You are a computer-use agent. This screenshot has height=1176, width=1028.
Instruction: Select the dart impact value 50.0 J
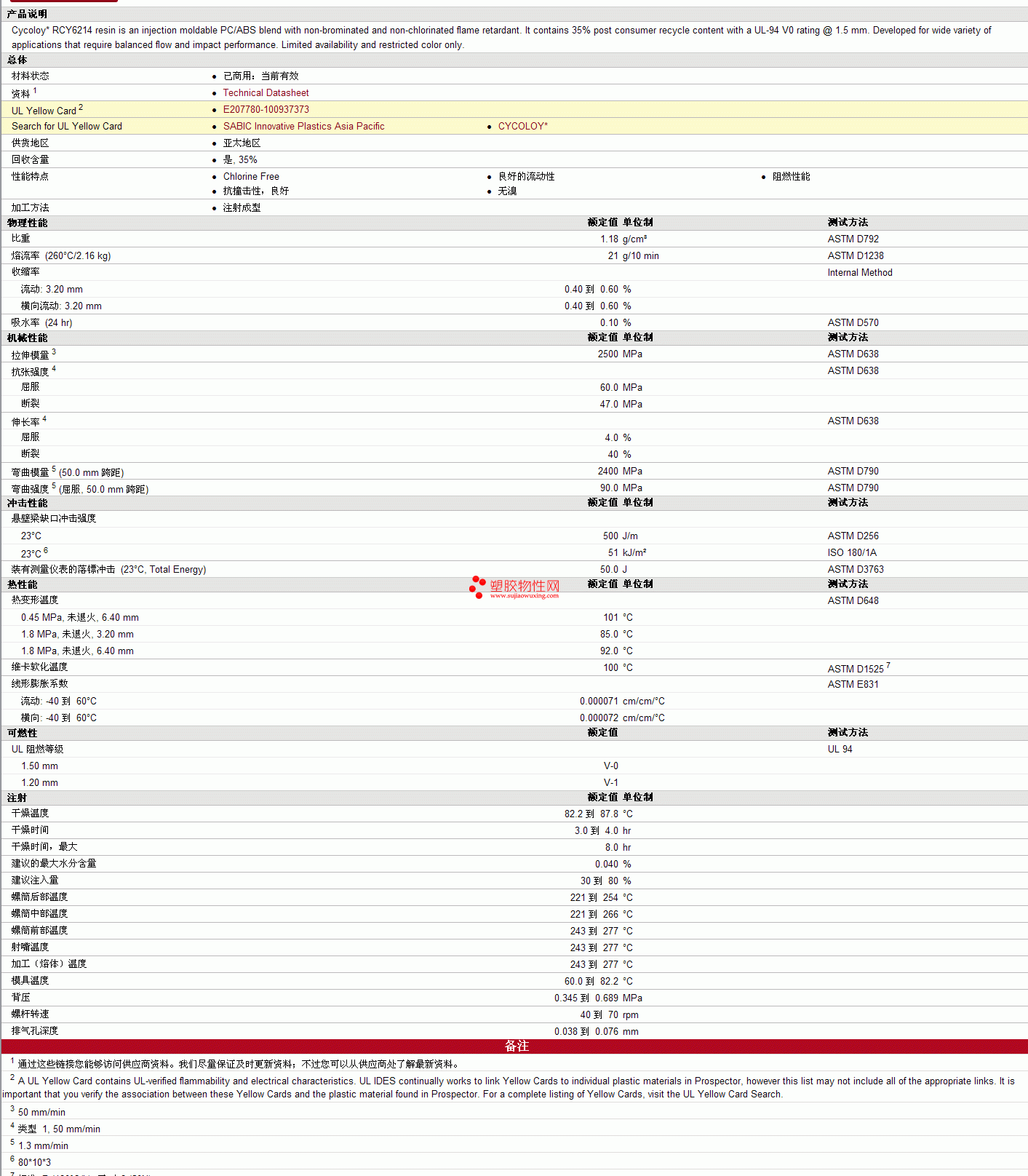(614, 570)
